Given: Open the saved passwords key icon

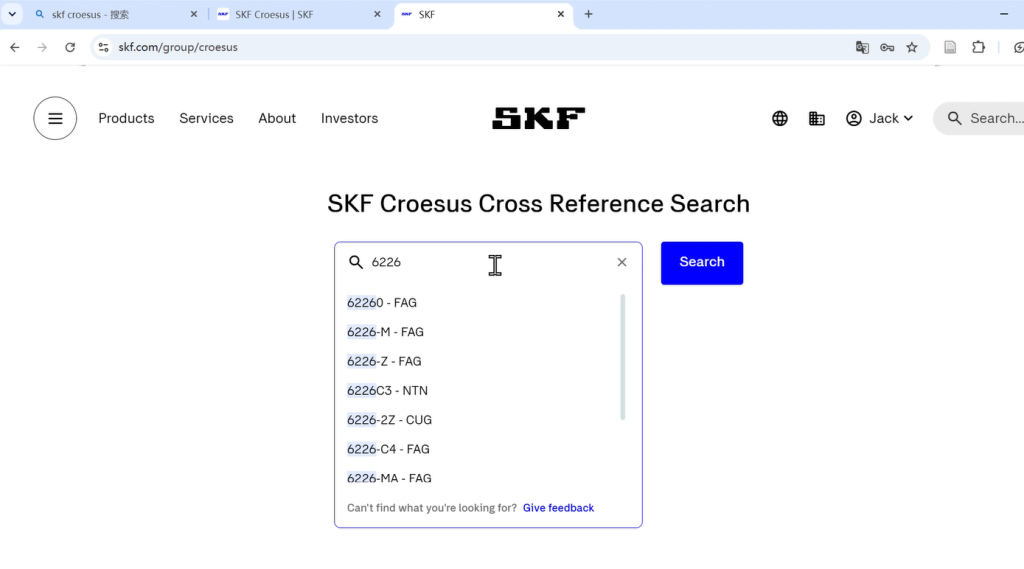Looking at the screenshot, I should [887, 47].
